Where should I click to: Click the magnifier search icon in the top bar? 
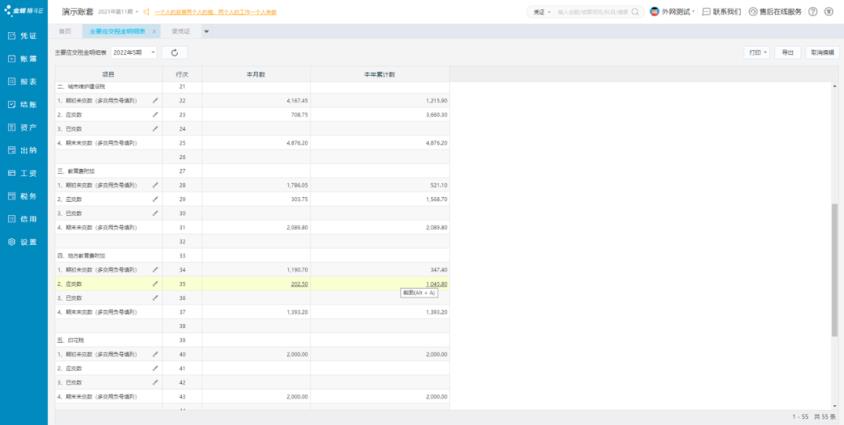click(635, 11)
